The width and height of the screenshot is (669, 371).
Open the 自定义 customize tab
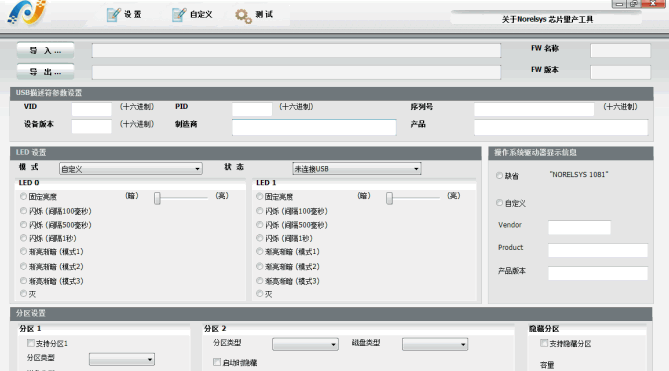[192, 14]
